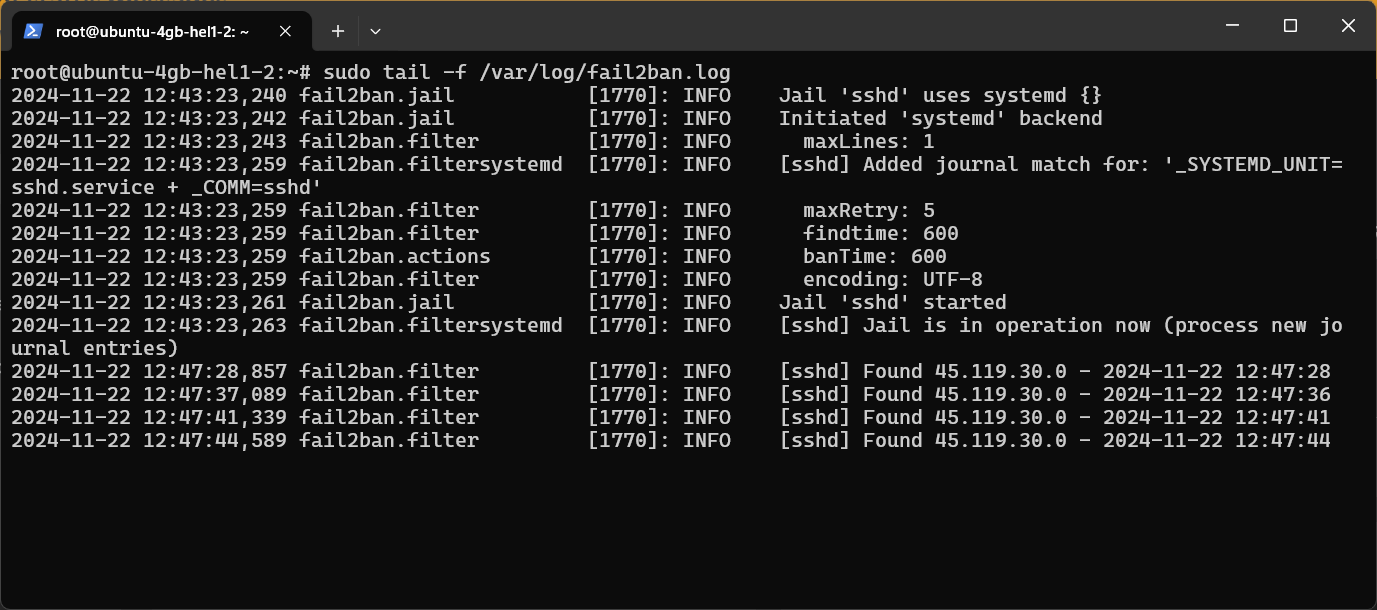Click the PowerShell icon on the terminal tab
1377x610 pixels.
34,31
